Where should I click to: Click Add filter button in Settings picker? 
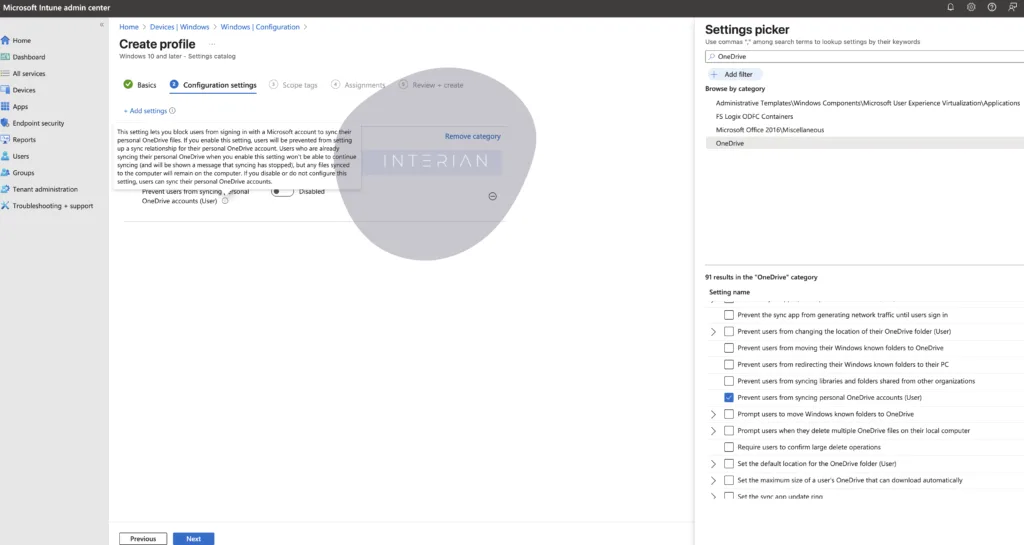click(x=733, y=74)
